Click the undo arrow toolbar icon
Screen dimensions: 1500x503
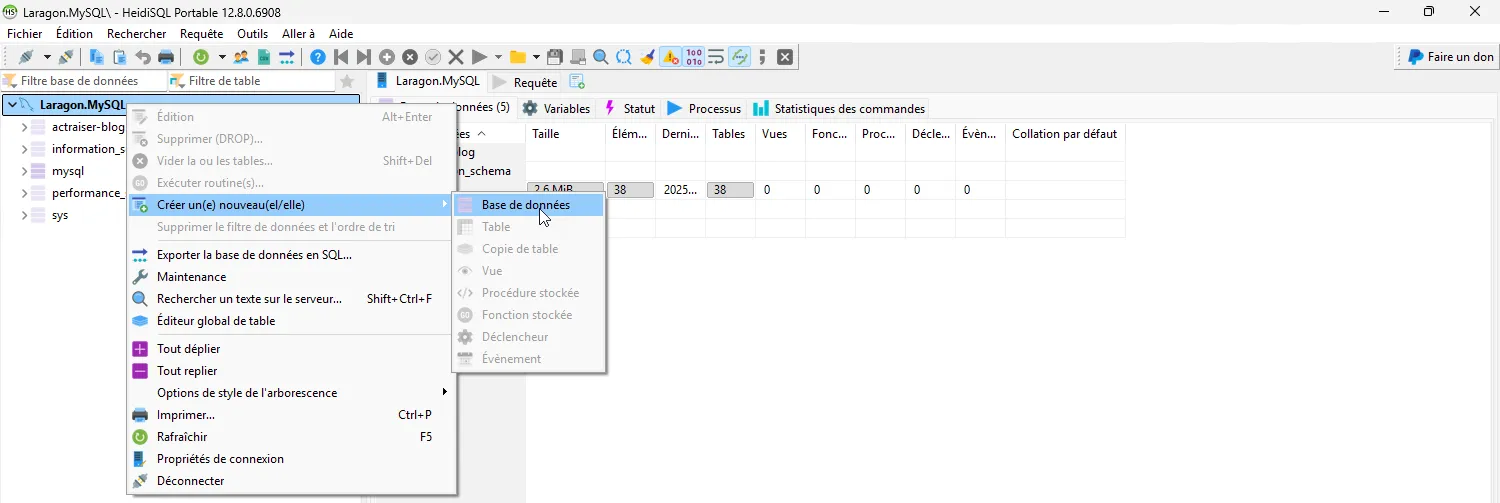(x=143, y=57)
